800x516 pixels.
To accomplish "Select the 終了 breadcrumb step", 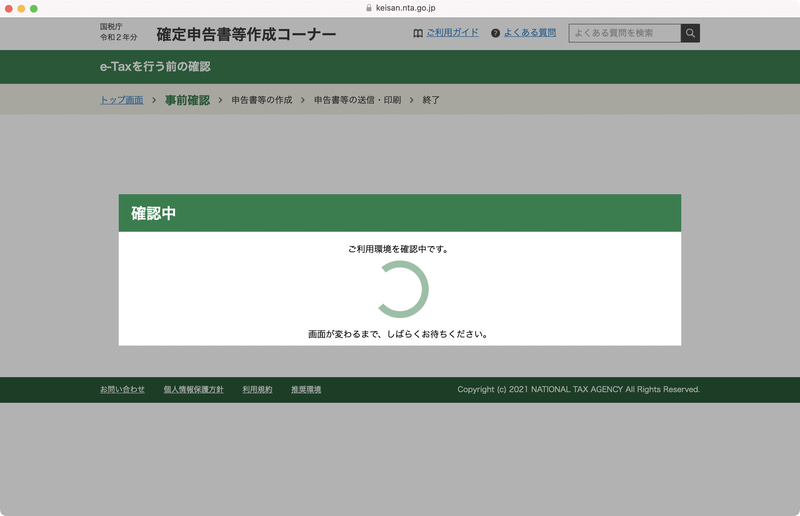I will pyautogui.click(x=431, y=100).
